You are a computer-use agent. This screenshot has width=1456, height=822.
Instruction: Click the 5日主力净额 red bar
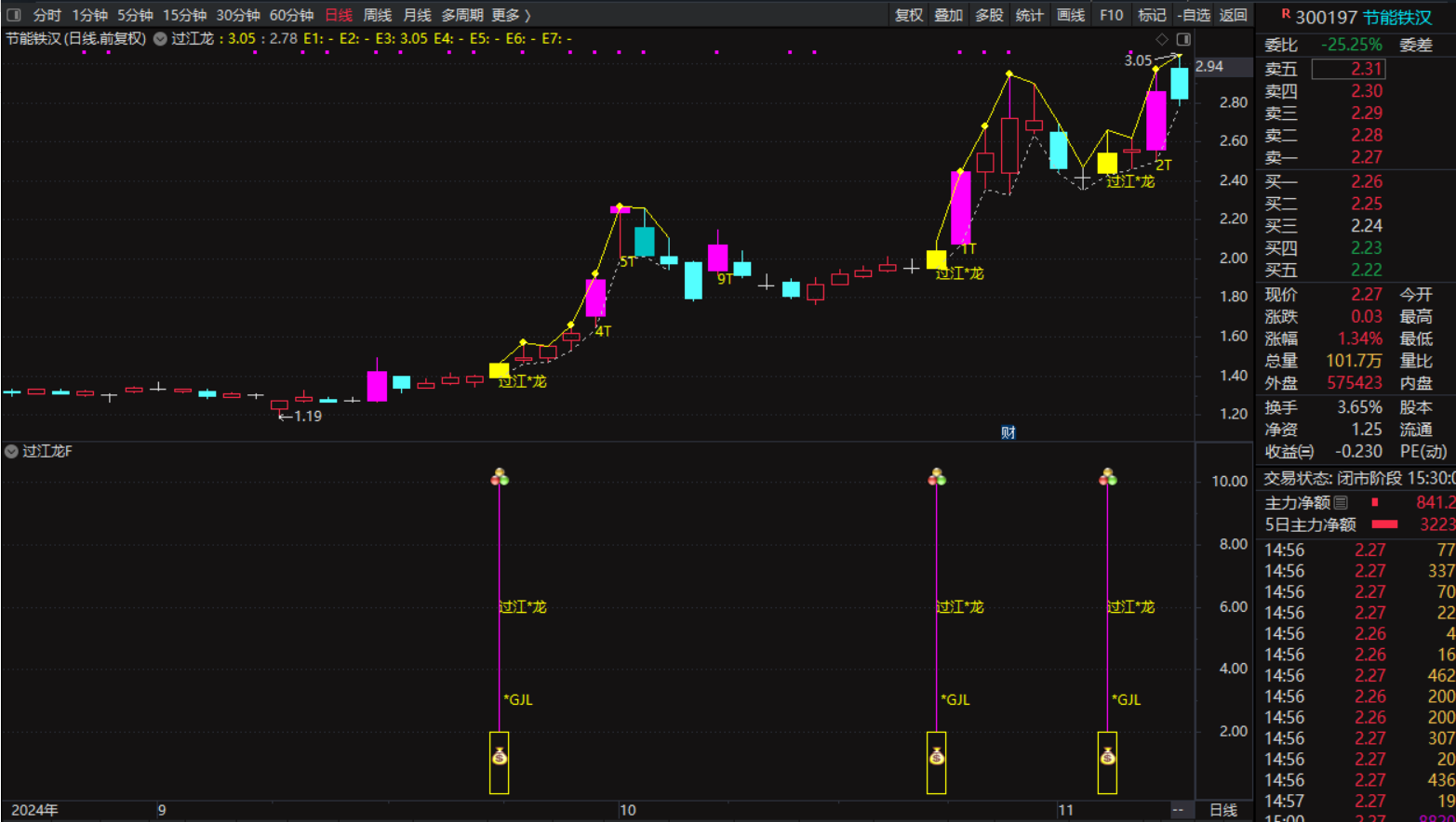click(x=1384, y=524)
